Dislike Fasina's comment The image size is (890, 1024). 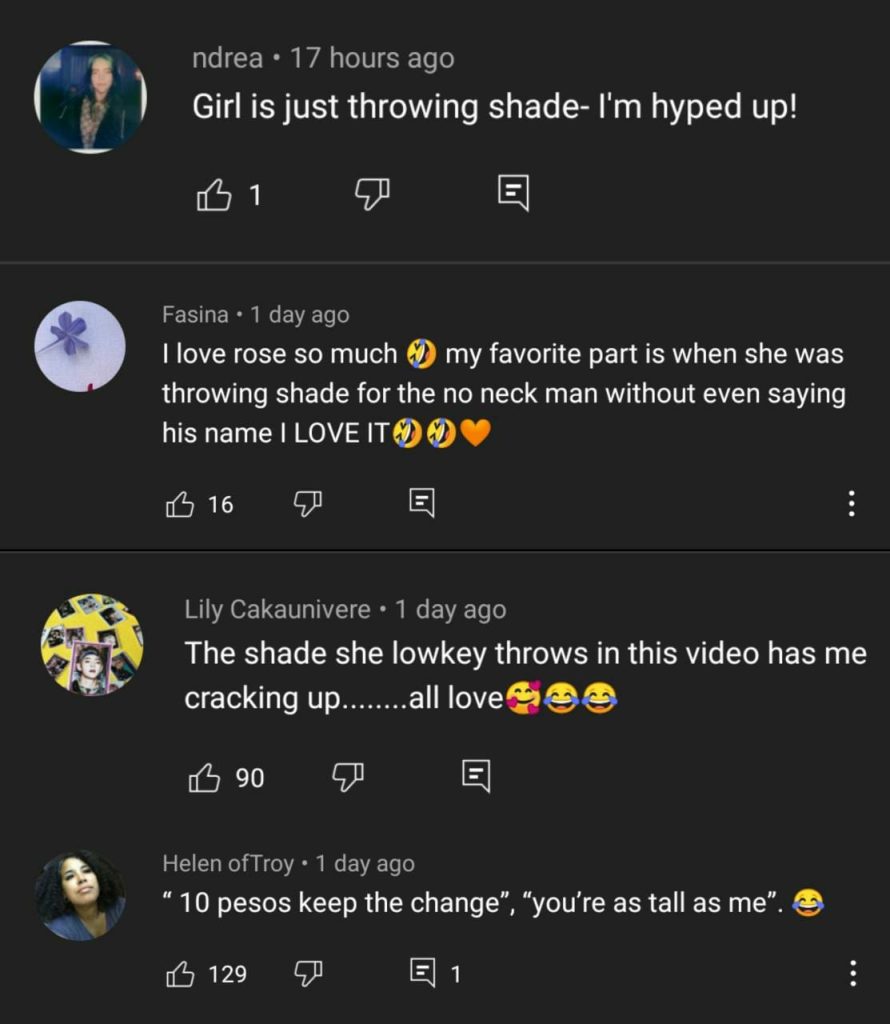pos(306,505)
